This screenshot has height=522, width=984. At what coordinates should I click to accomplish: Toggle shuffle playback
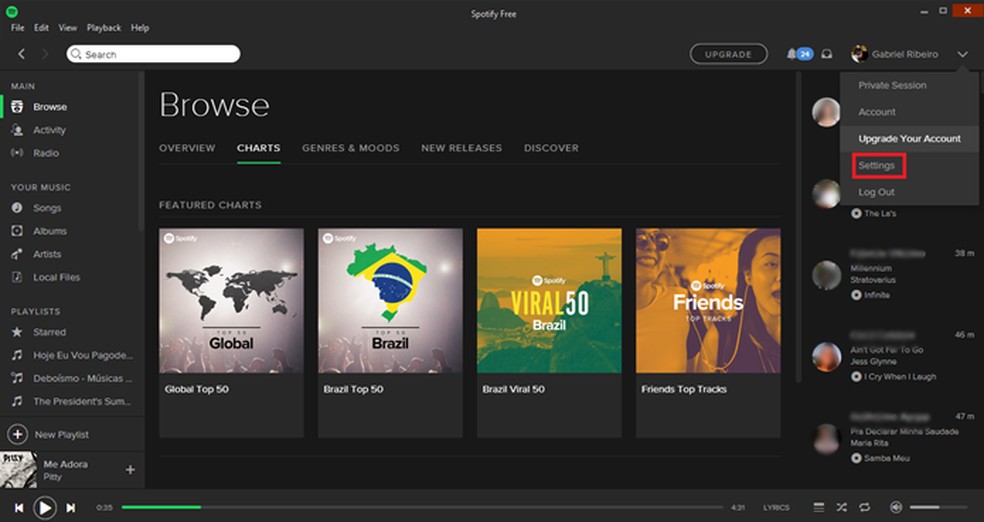[842, 507]
